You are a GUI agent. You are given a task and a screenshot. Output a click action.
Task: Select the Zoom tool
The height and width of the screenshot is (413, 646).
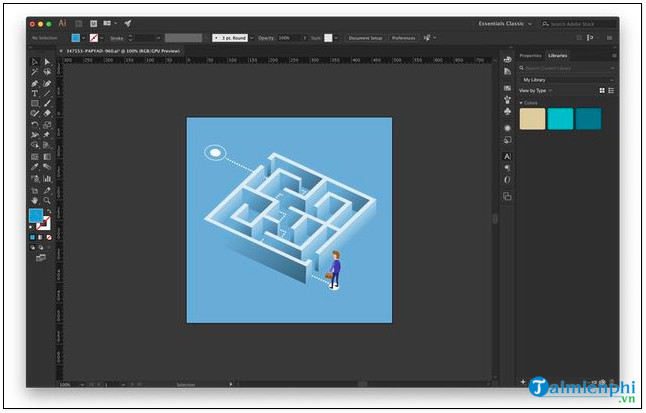pyautogui.click(x=47, y=201)
